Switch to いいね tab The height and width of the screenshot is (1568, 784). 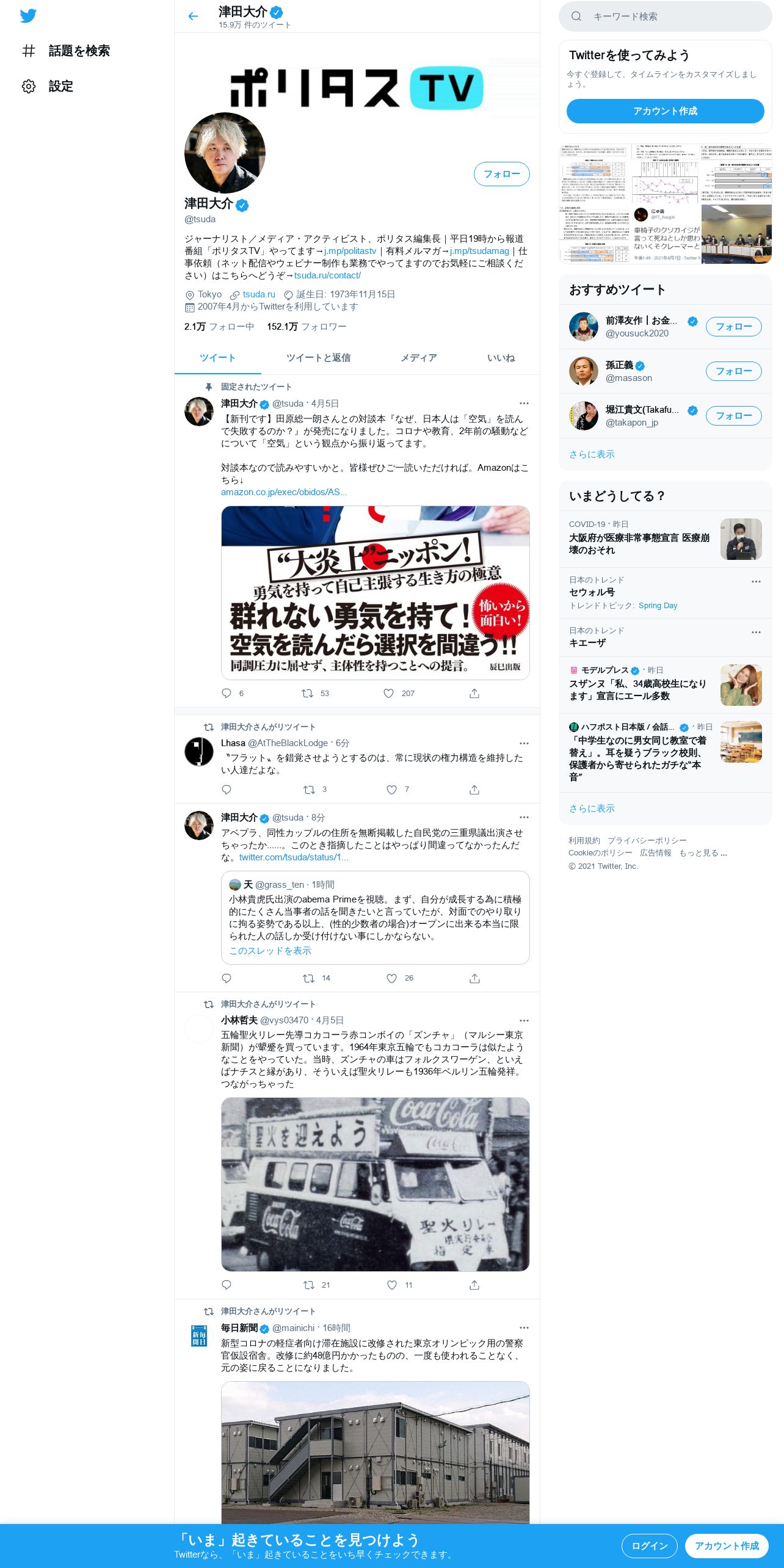501,358
